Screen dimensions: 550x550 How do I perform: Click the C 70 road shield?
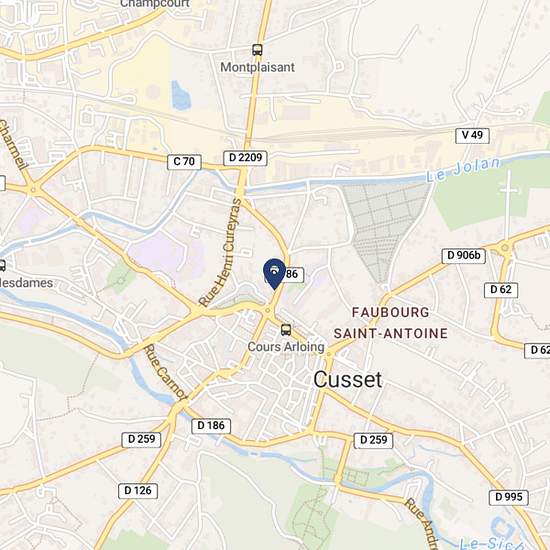click(184, 162)
